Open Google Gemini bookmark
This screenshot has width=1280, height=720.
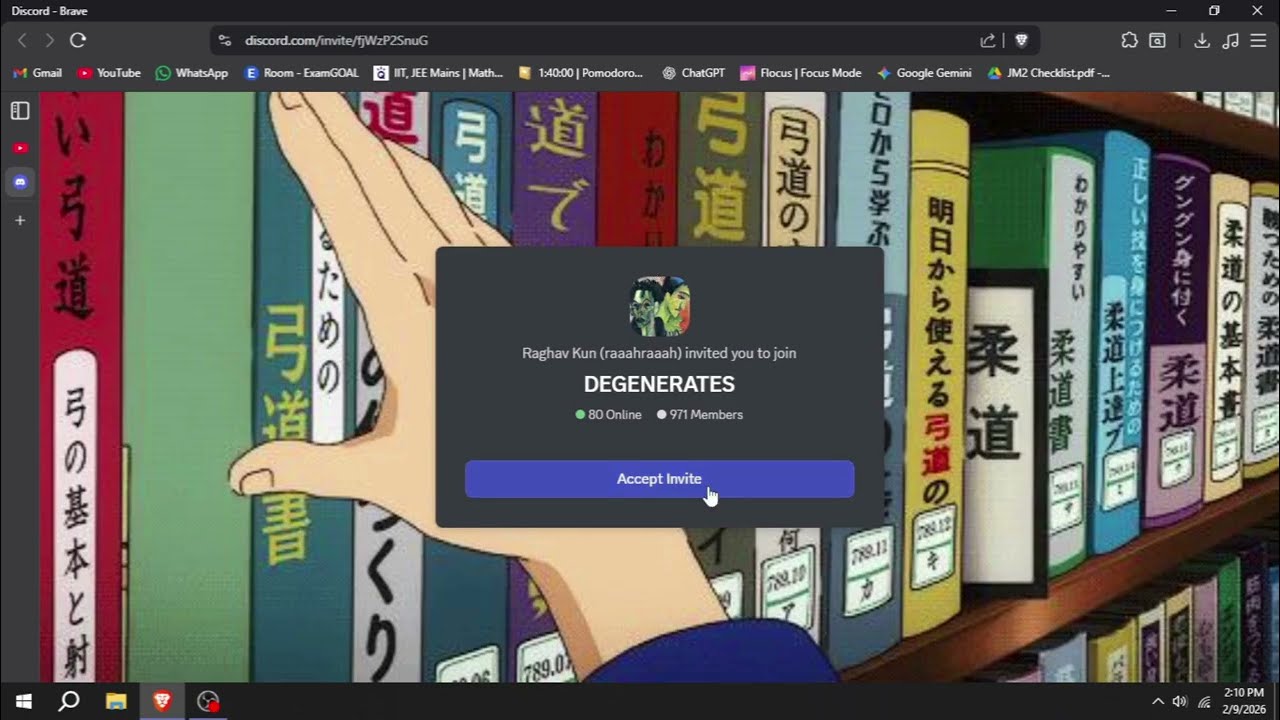coord(924,73)
